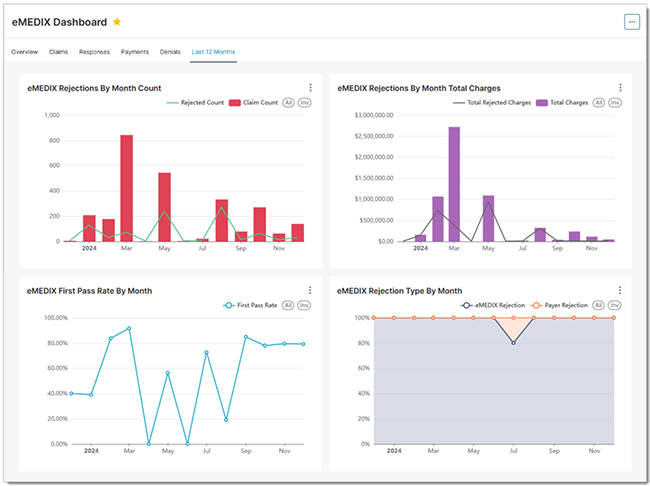Toggle Total Rejected Charges legend series
This screenshot has height=486, width=650.
[492, 102]
